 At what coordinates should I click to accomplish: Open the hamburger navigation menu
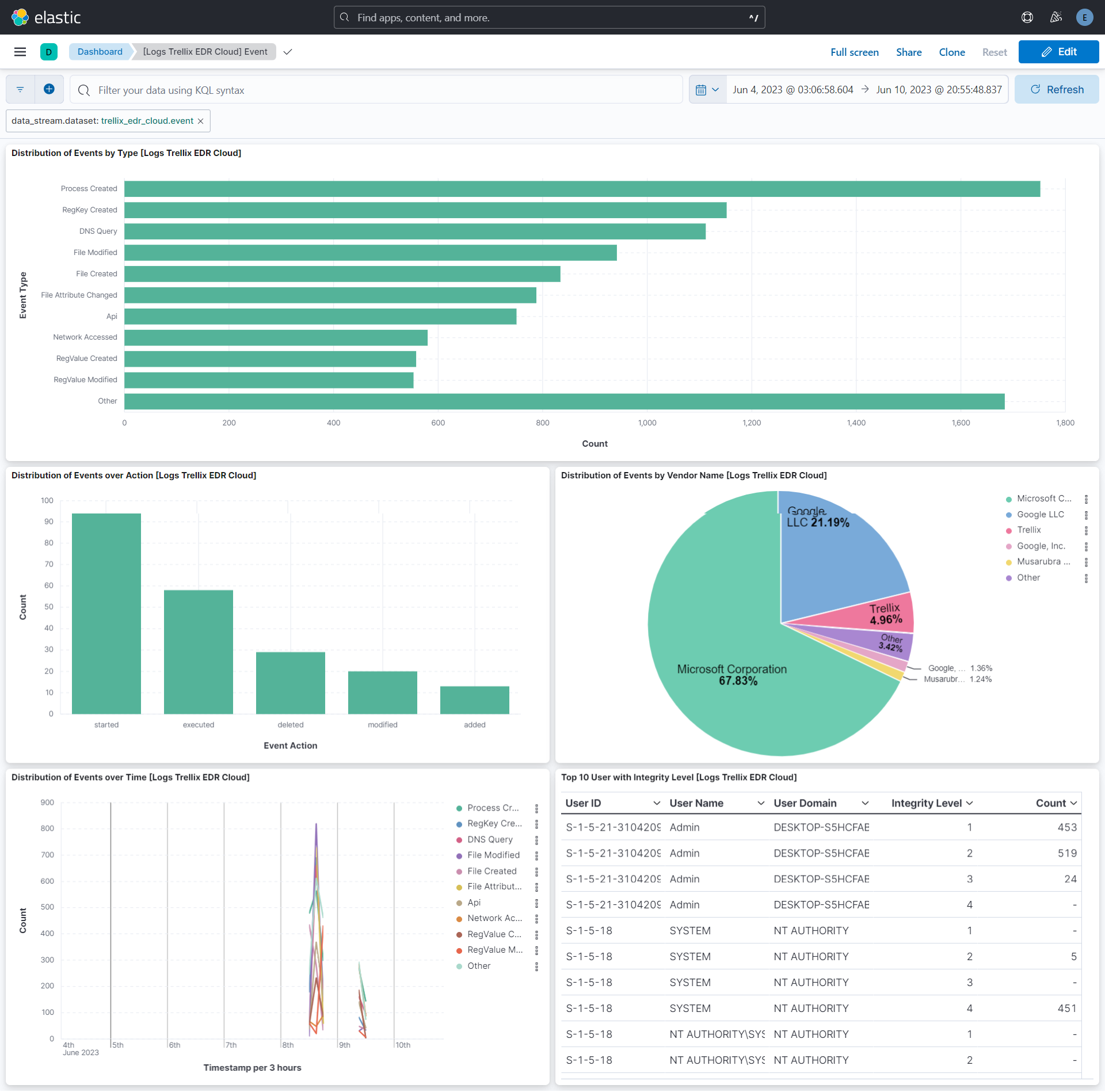(x=20, y=52)
